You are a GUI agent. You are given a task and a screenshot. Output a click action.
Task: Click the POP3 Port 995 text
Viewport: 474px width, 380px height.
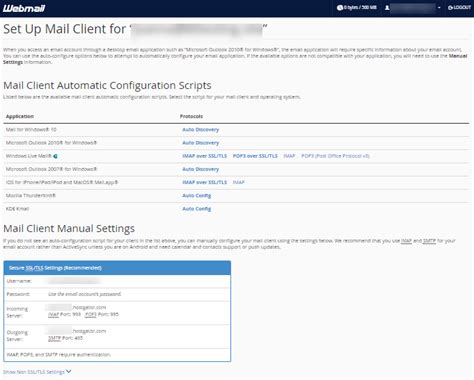[x=102, y=314]
